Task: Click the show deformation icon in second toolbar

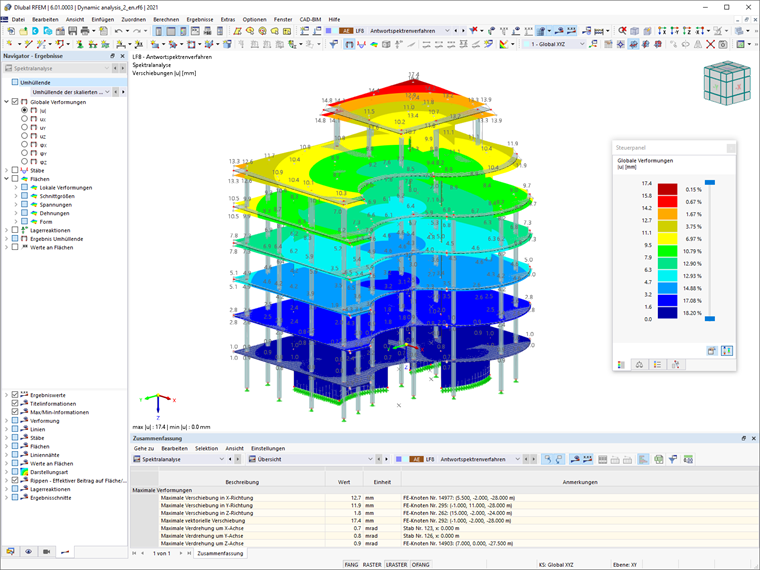Action: (349, 44)
